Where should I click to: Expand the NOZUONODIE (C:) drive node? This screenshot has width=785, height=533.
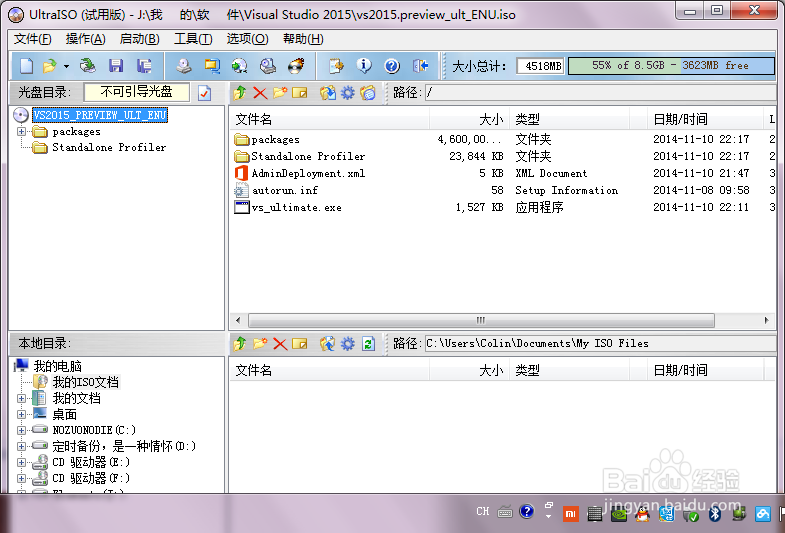(21, 430)
